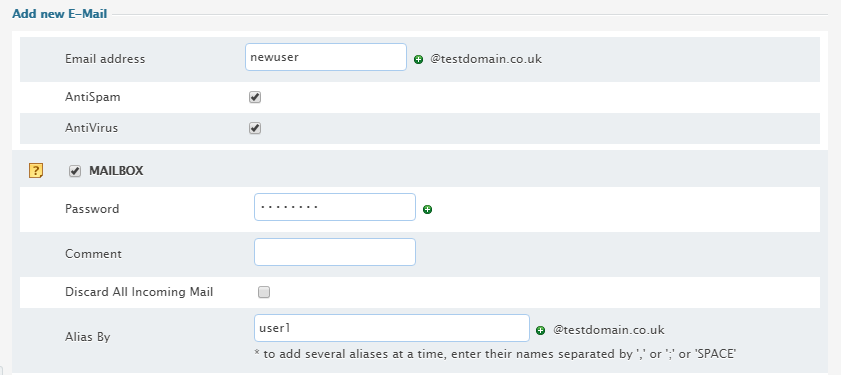Click the green plus icon next to Password
The image size is (841, 375).
[427, 210]
